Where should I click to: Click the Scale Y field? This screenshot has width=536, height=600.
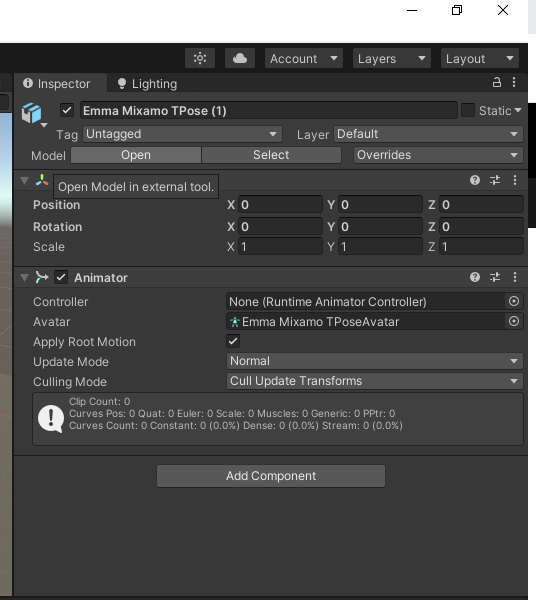tap(380, 247)
